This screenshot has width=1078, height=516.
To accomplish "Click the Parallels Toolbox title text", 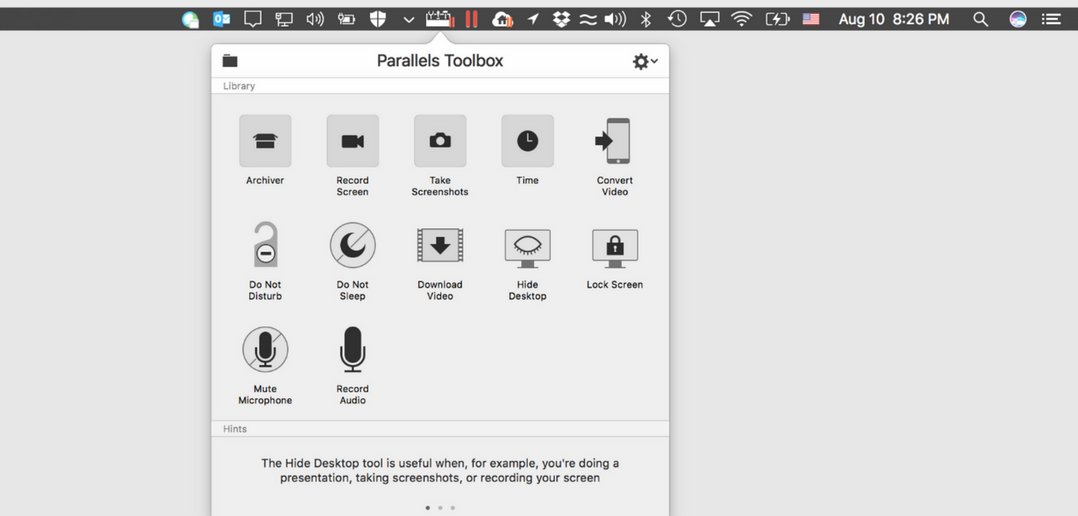I will tap(440, 60).
